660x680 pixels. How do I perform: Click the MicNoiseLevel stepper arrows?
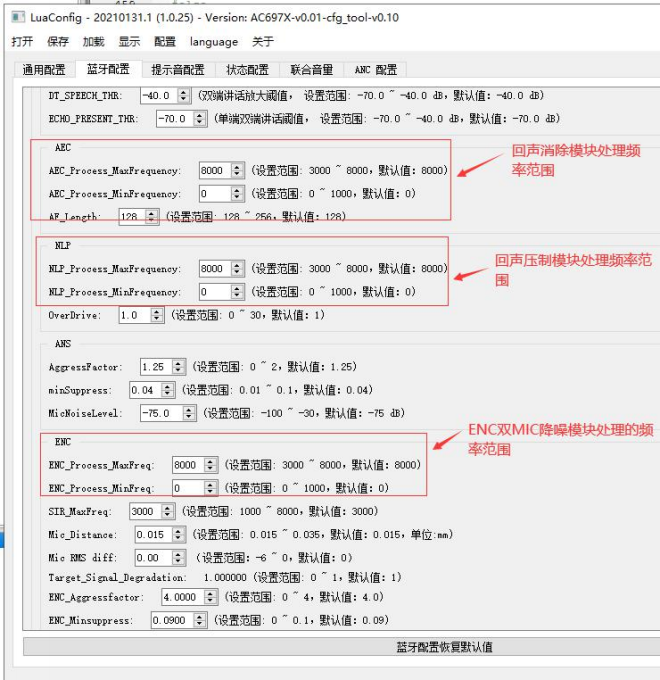pos(189,413)
